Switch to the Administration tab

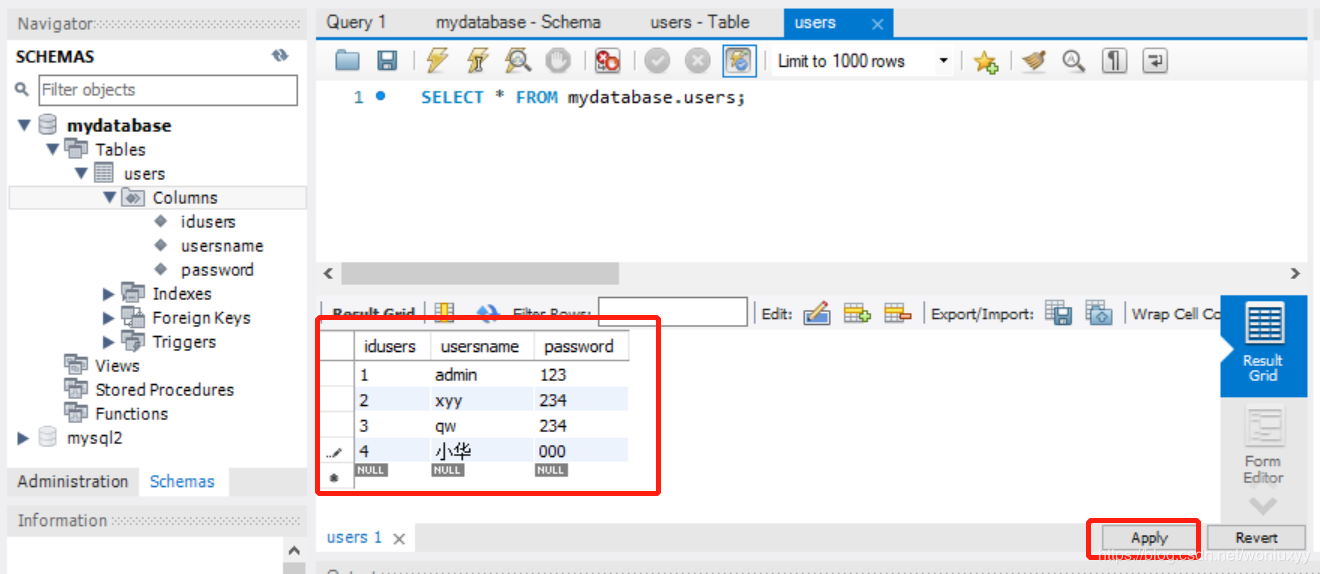point(73,481)
